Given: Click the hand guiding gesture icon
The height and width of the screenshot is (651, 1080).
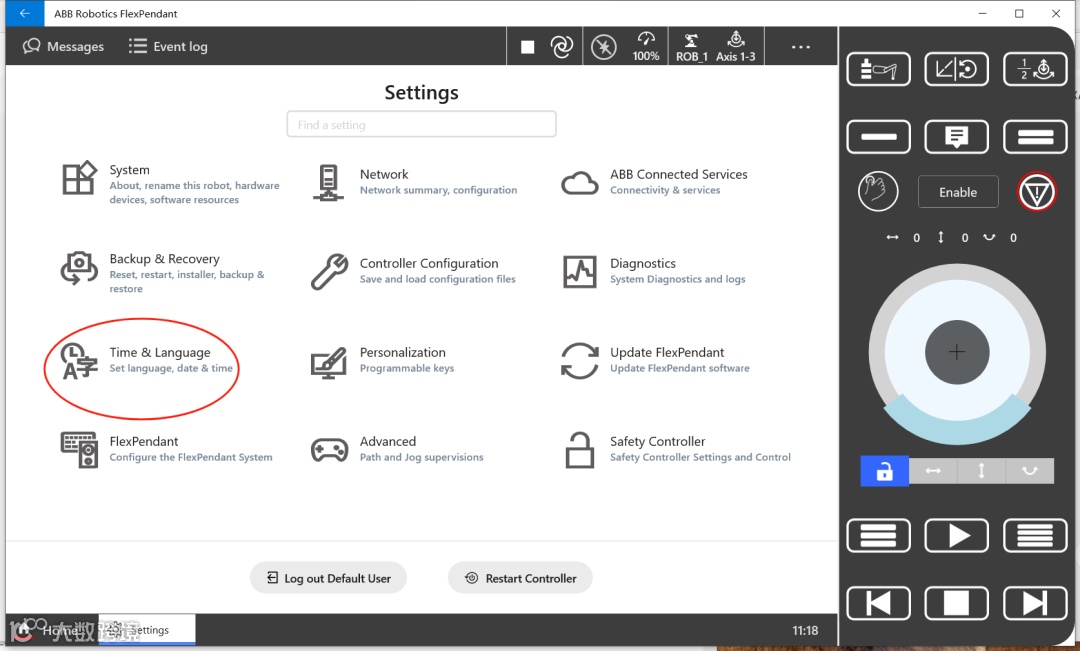Looking at the screenshot, I should (878, 192).
